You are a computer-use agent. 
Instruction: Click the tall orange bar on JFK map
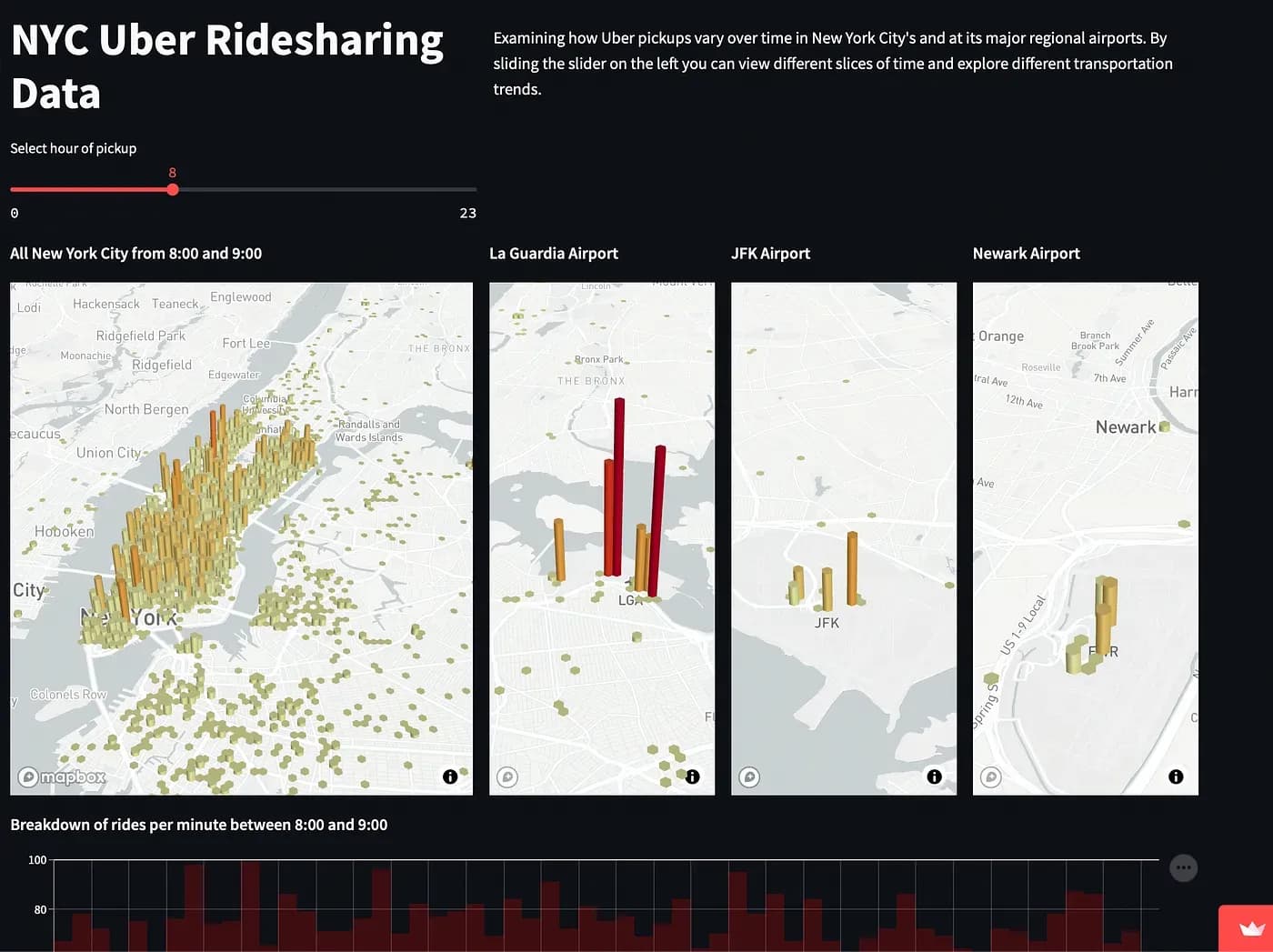coord(852,568)
